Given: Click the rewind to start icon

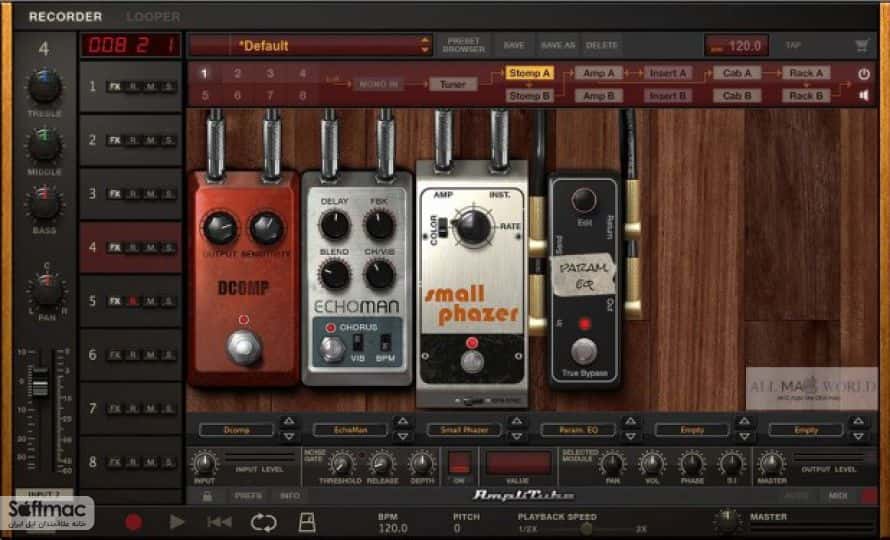Looking at the screenshot, I should pyautogui.click(x=219, y=521).
